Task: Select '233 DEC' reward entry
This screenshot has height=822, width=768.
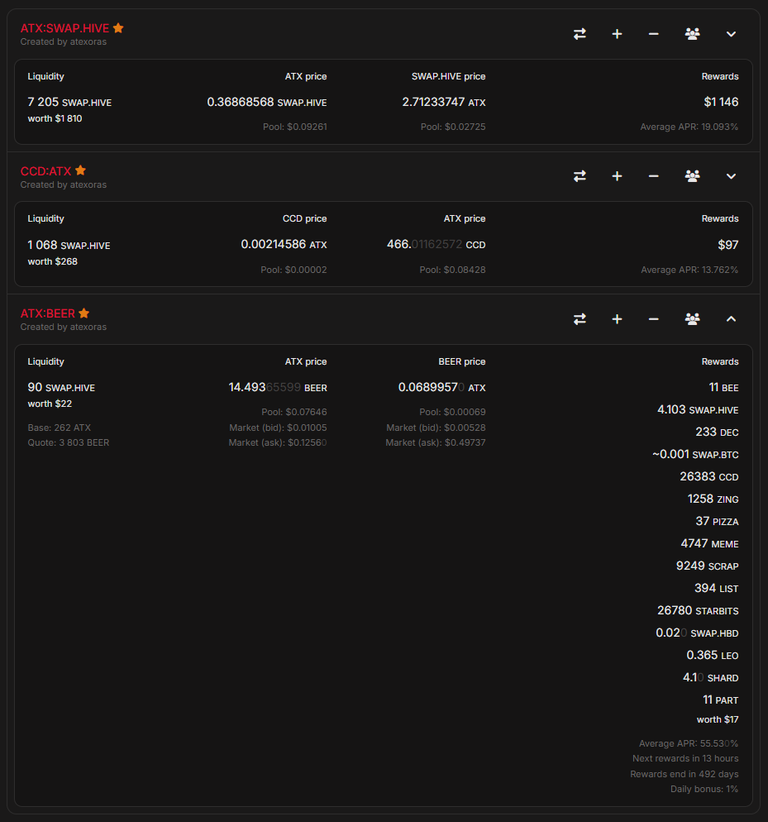Action: click(717, 432)
